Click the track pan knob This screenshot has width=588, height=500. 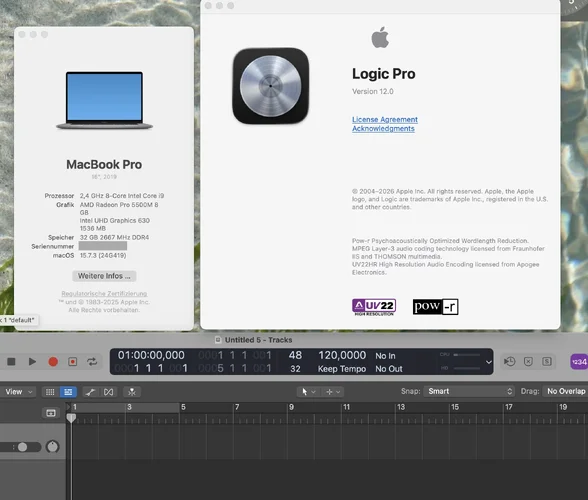(x=52, y=446)
